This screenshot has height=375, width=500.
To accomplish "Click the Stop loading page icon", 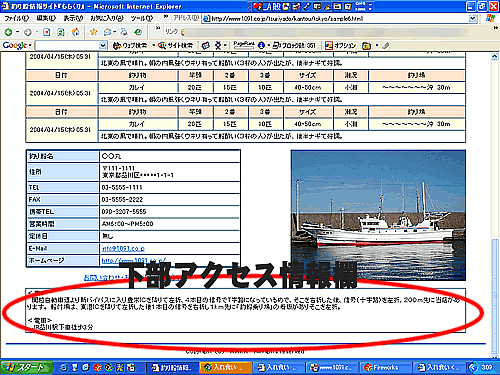I will click(47, 32).
